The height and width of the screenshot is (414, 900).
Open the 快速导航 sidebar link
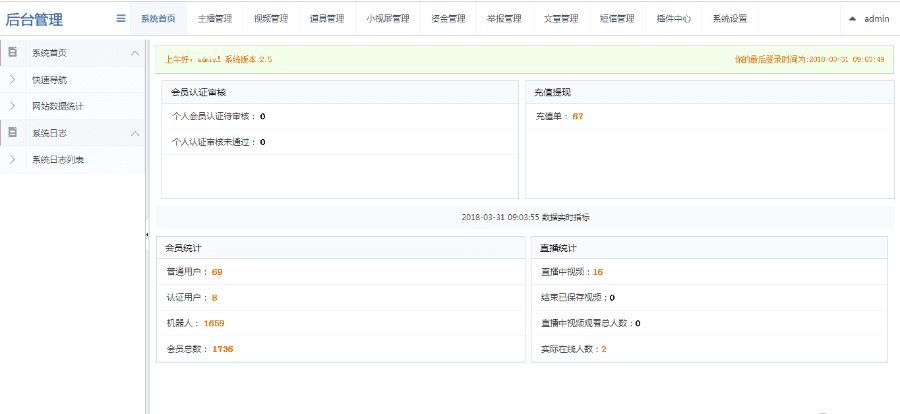click(50, 79)
